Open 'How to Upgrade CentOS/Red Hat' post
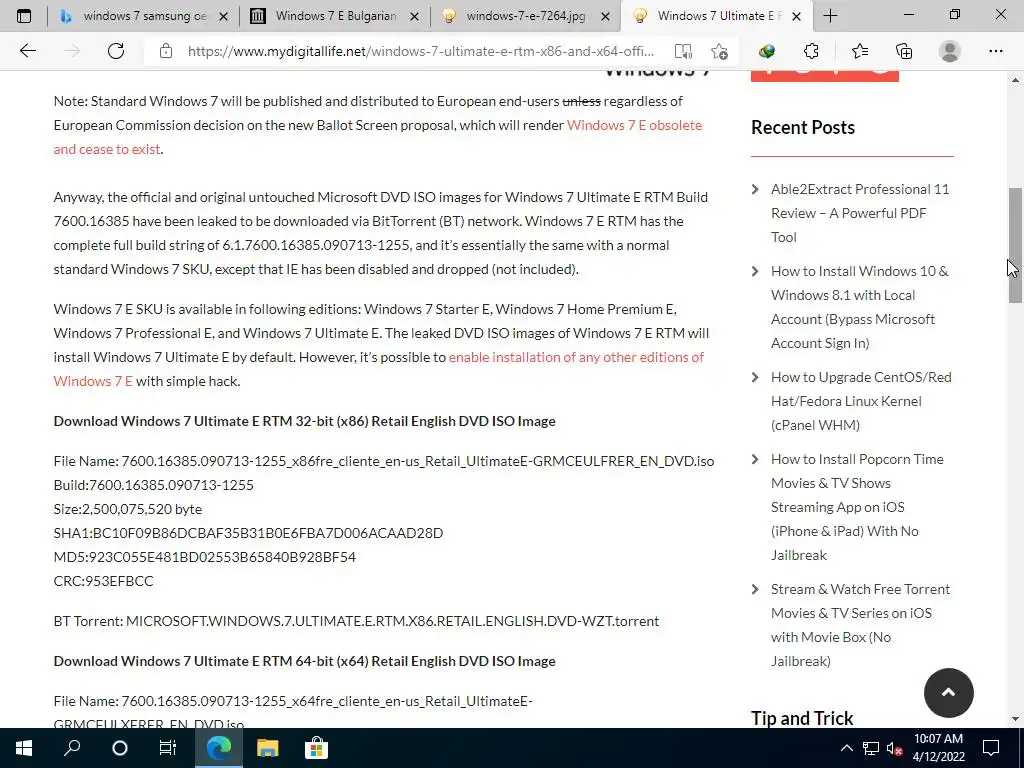The width and height of the screenshot is (1024, 768). [x=861, y=401]
